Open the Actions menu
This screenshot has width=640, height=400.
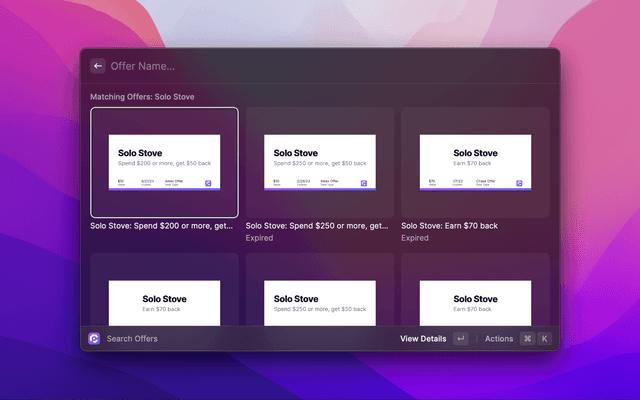(x=499, y=339)
